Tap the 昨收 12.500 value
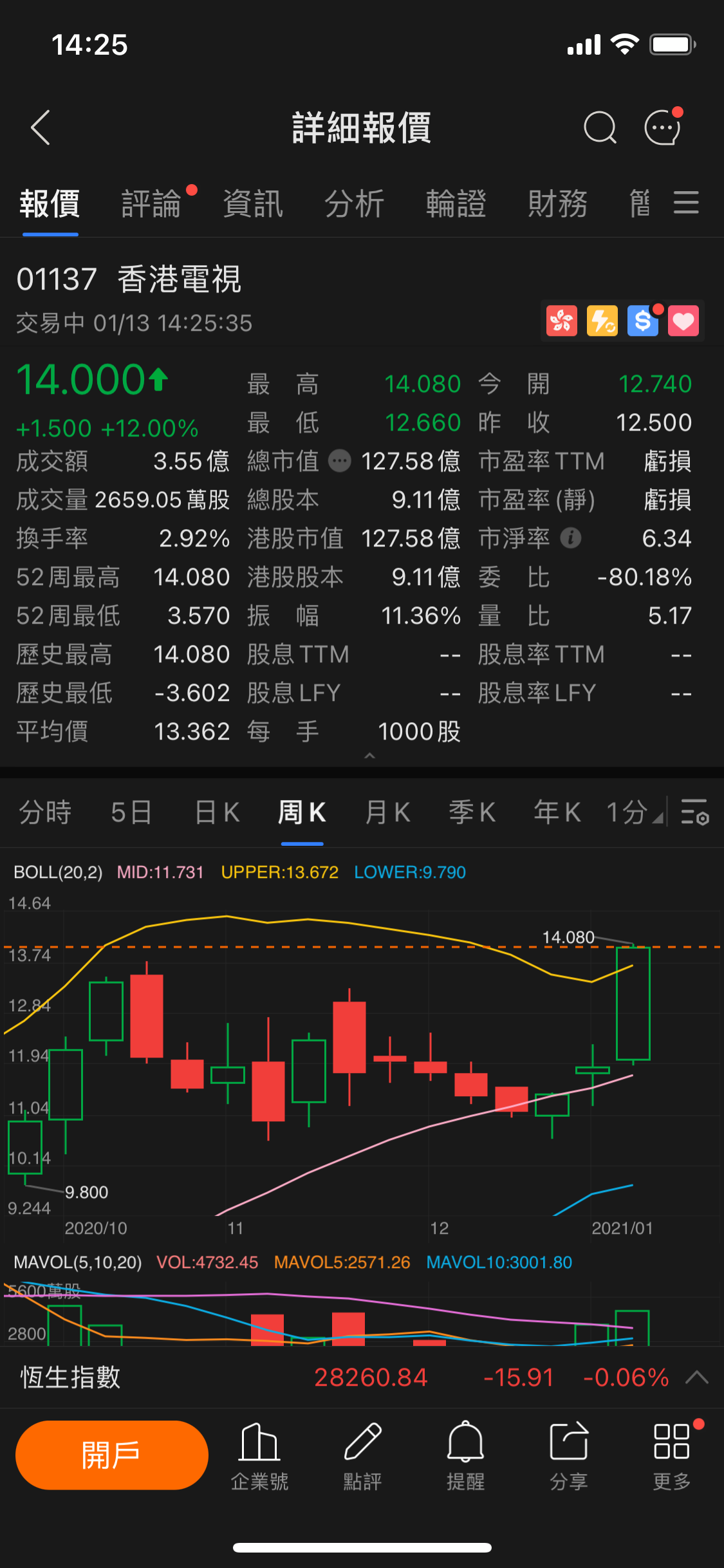 (x=654, y=422)
